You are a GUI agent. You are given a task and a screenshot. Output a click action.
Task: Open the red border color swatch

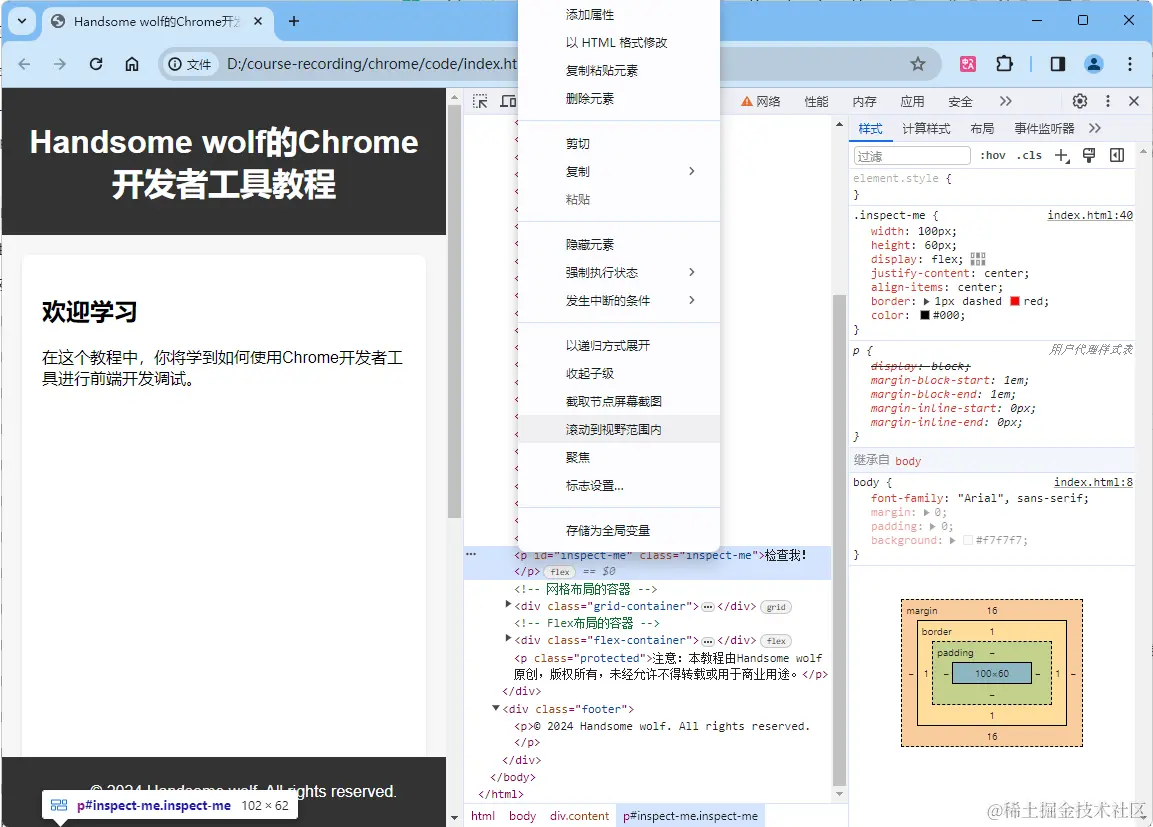coord(1015,301)
